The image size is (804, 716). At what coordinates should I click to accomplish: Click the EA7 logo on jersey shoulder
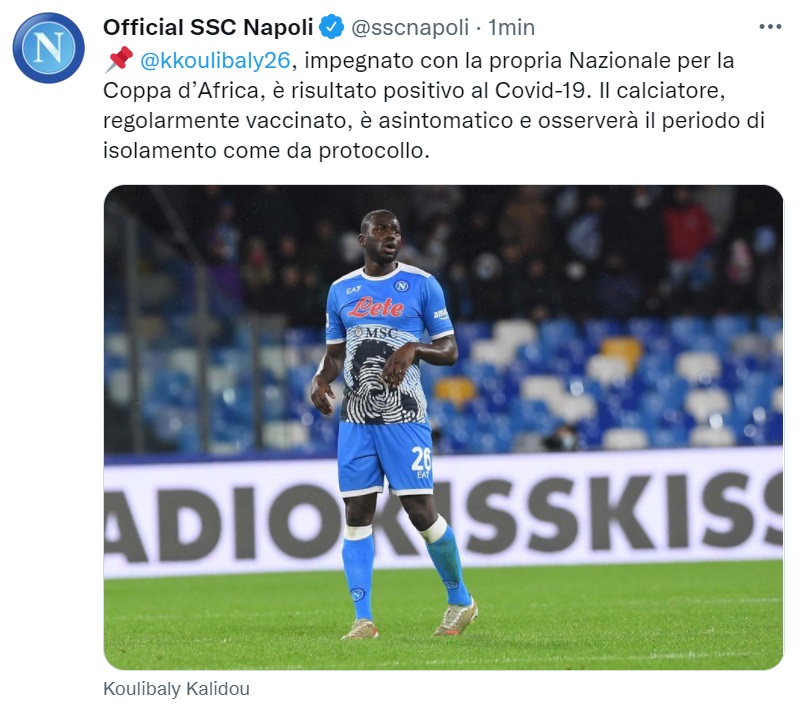pyautogui.click(x=353, y=291)
